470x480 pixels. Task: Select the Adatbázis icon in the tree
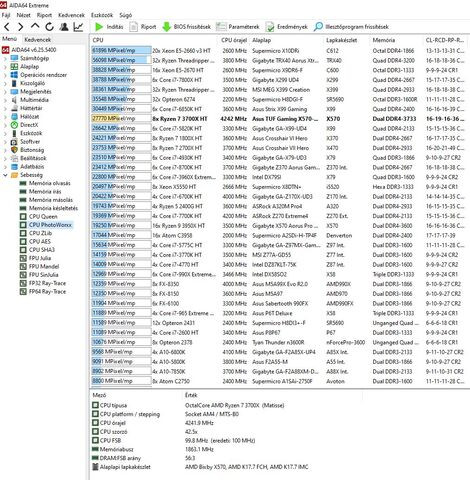pyautogui.click(x=14, y=167)
